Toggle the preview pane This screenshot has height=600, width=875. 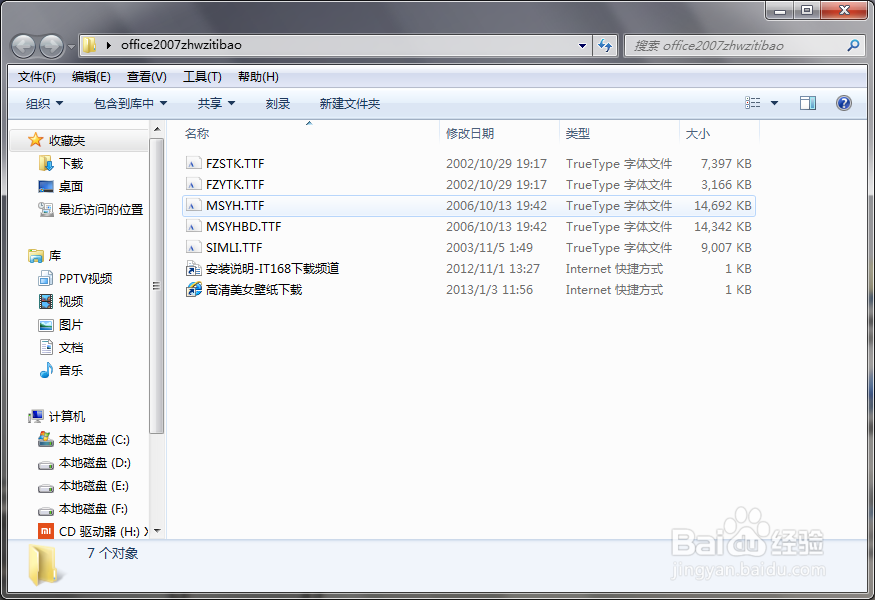click(807, 103)
